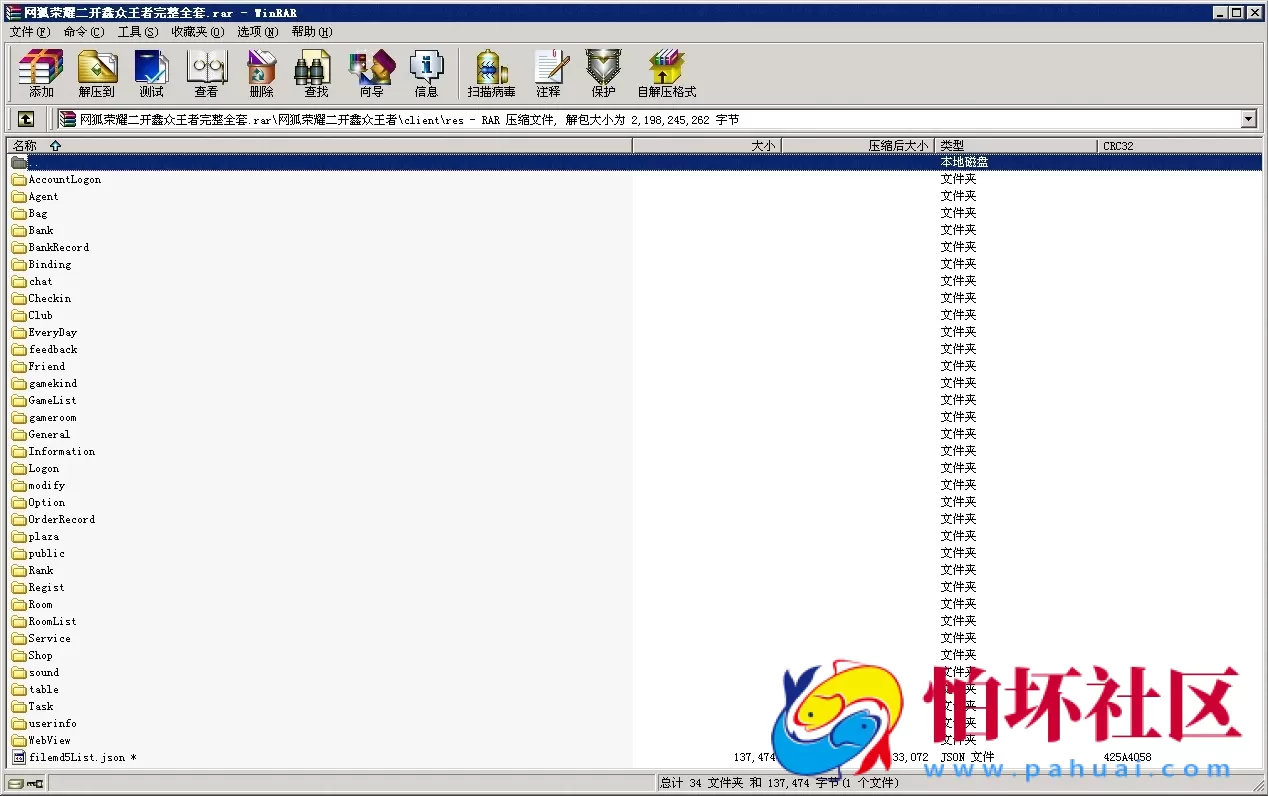Click the 自解压格式 (SFX) icon

click(x=666, y=74)
